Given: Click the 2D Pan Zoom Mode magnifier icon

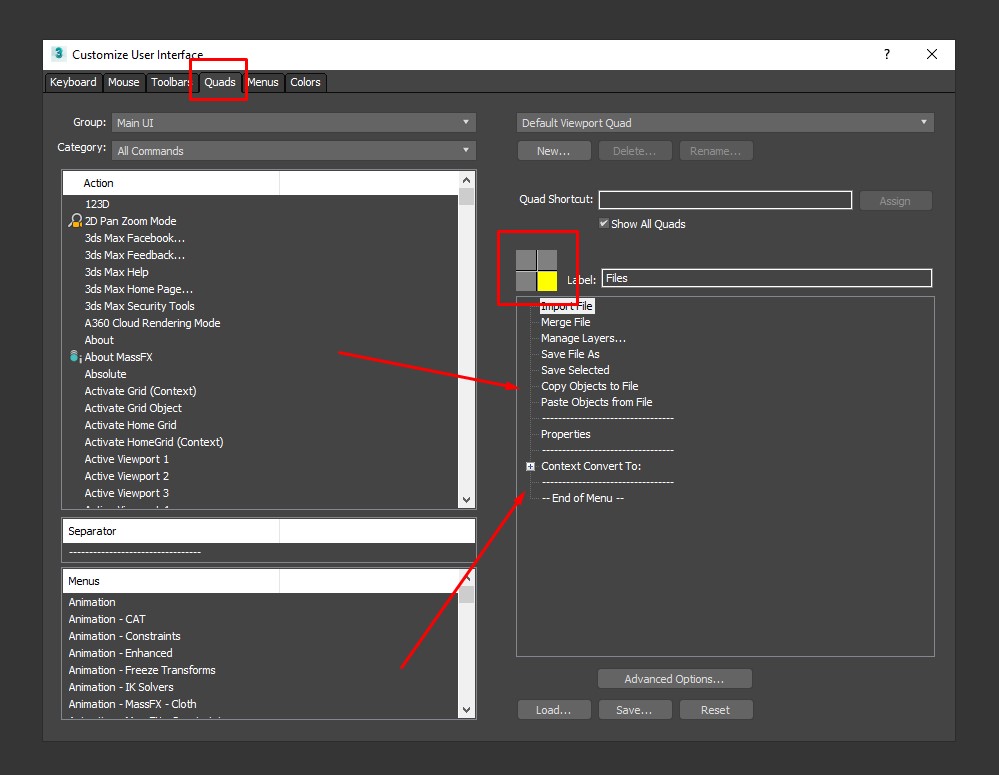Looking at the screenshot, I should pos(75,221).
